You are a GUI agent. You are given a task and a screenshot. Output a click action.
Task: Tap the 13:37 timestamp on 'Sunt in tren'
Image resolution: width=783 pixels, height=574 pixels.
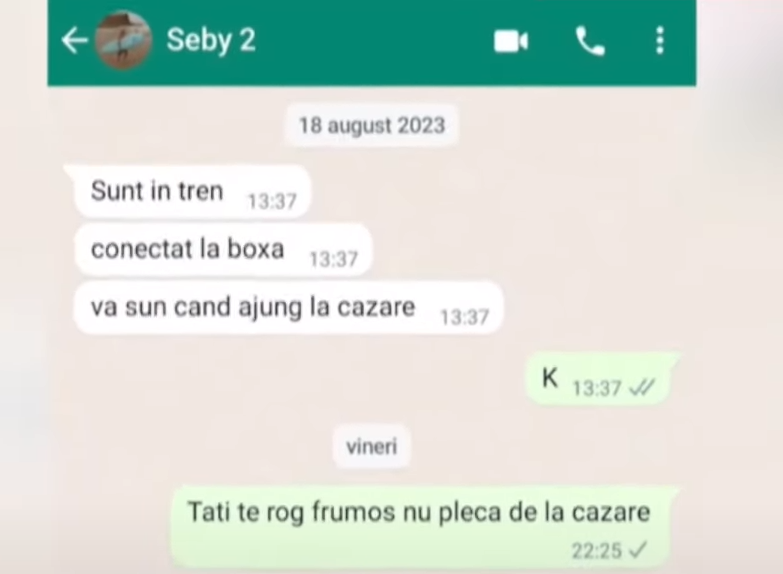pos(272,201)
